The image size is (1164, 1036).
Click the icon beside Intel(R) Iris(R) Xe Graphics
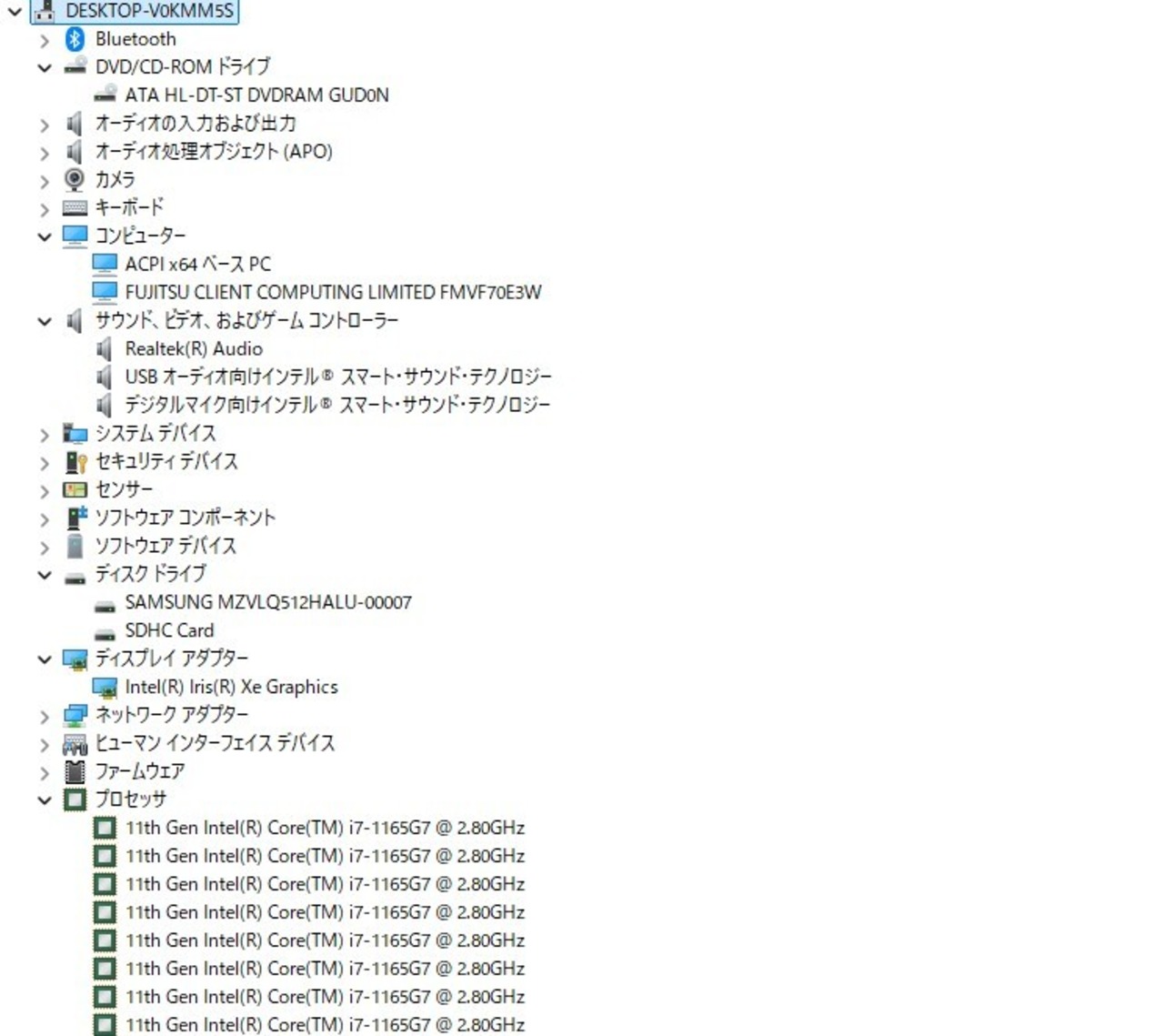point(105,687)
